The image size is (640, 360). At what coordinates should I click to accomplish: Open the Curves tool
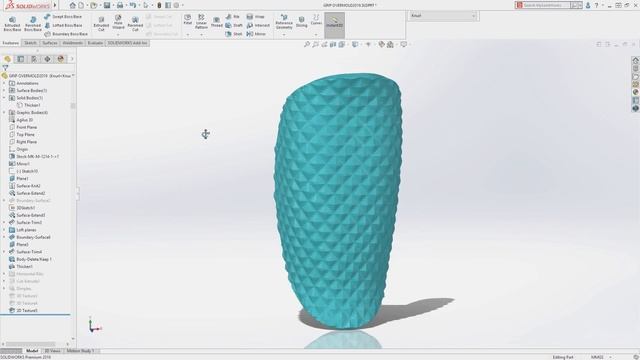pyautogui.click(x=316, y=20)
